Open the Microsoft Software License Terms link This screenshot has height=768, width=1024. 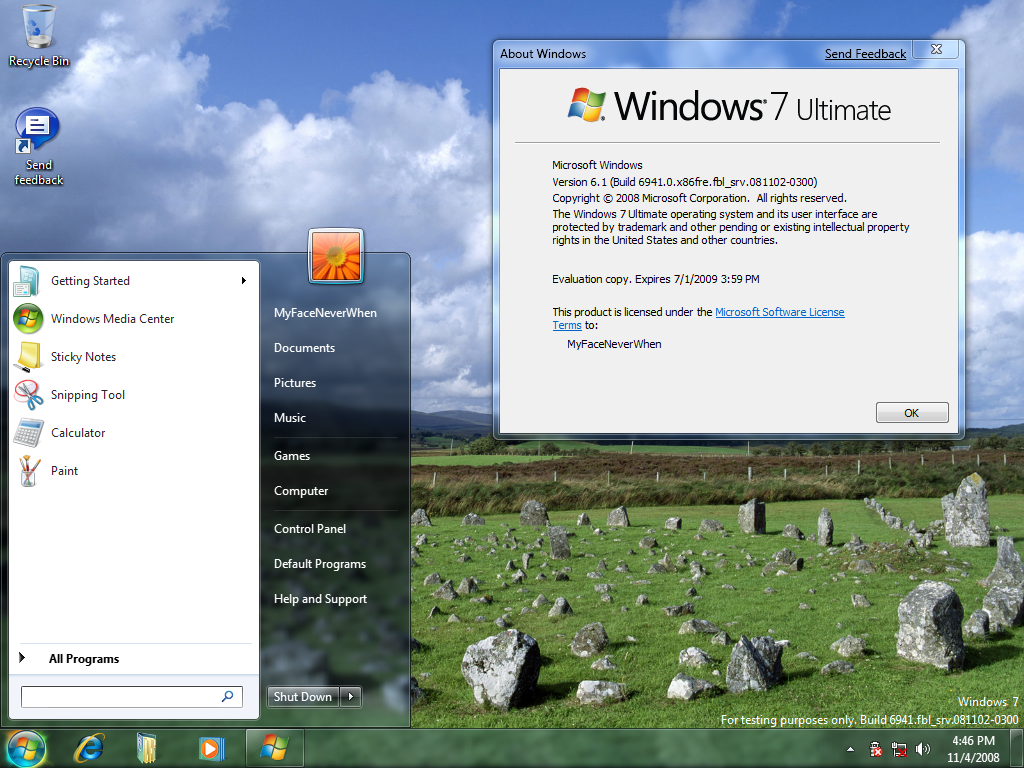tap(779, 312)
